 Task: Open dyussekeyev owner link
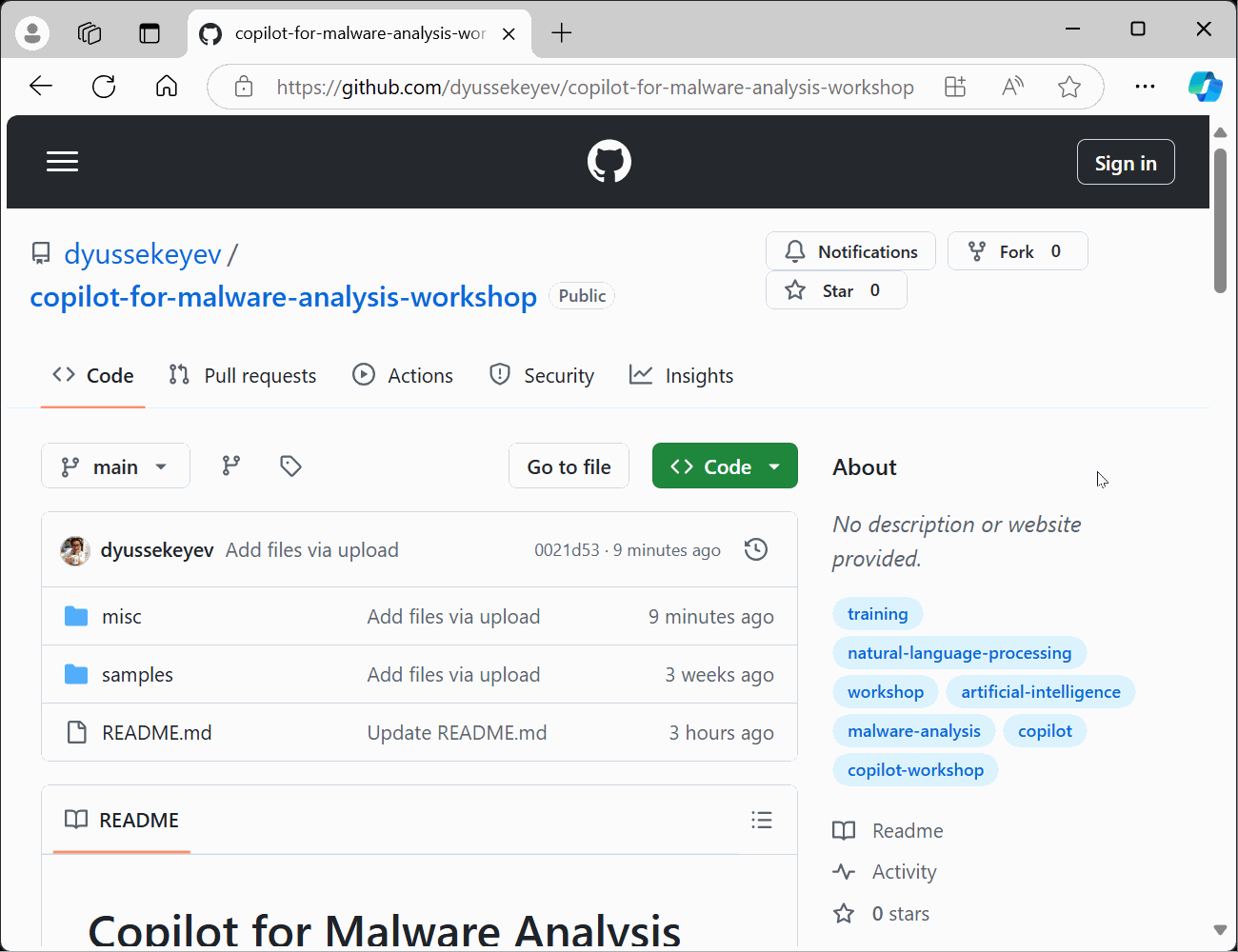143,254
